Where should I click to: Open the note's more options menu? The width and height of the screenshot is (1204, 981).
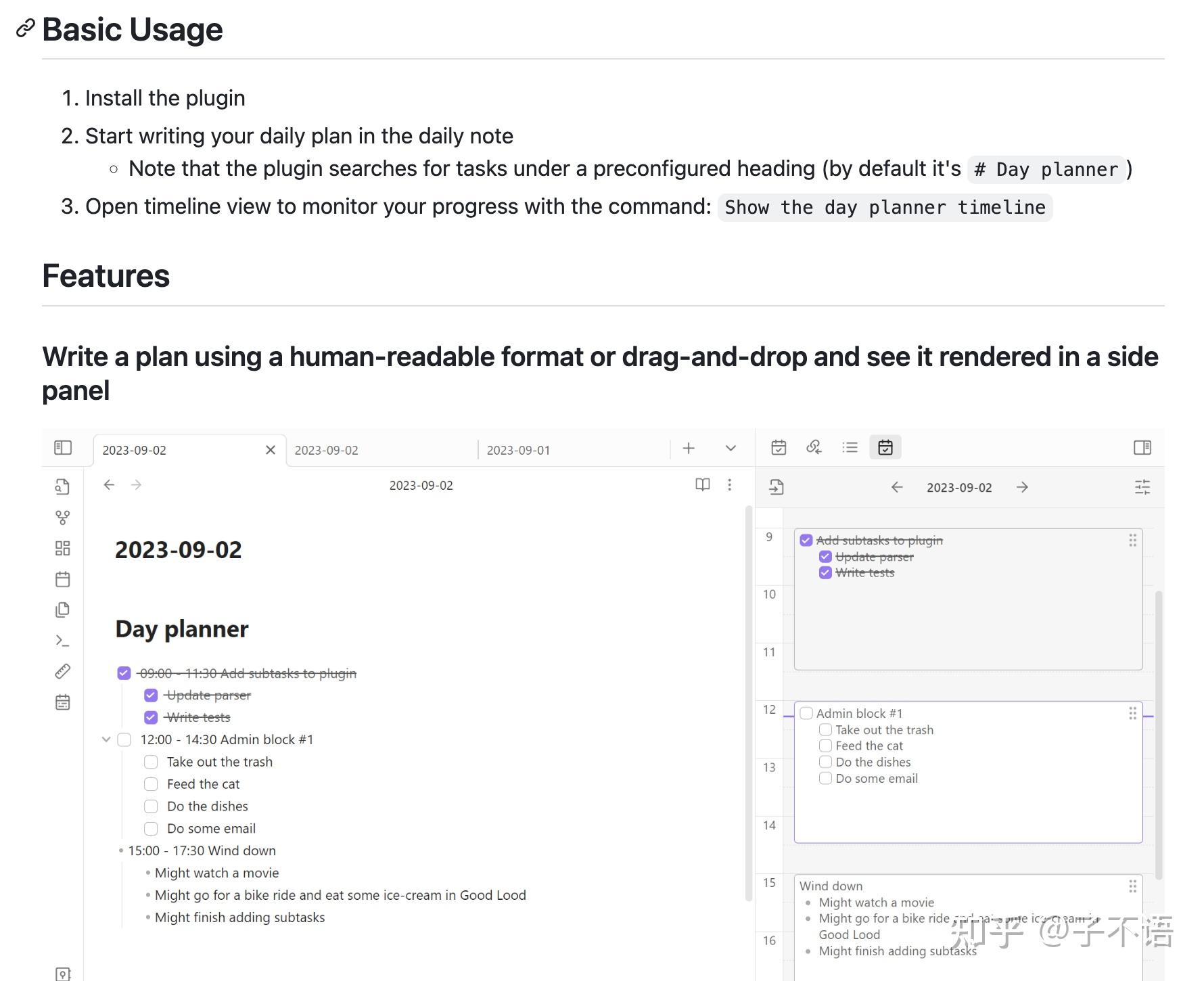(729, 485)
